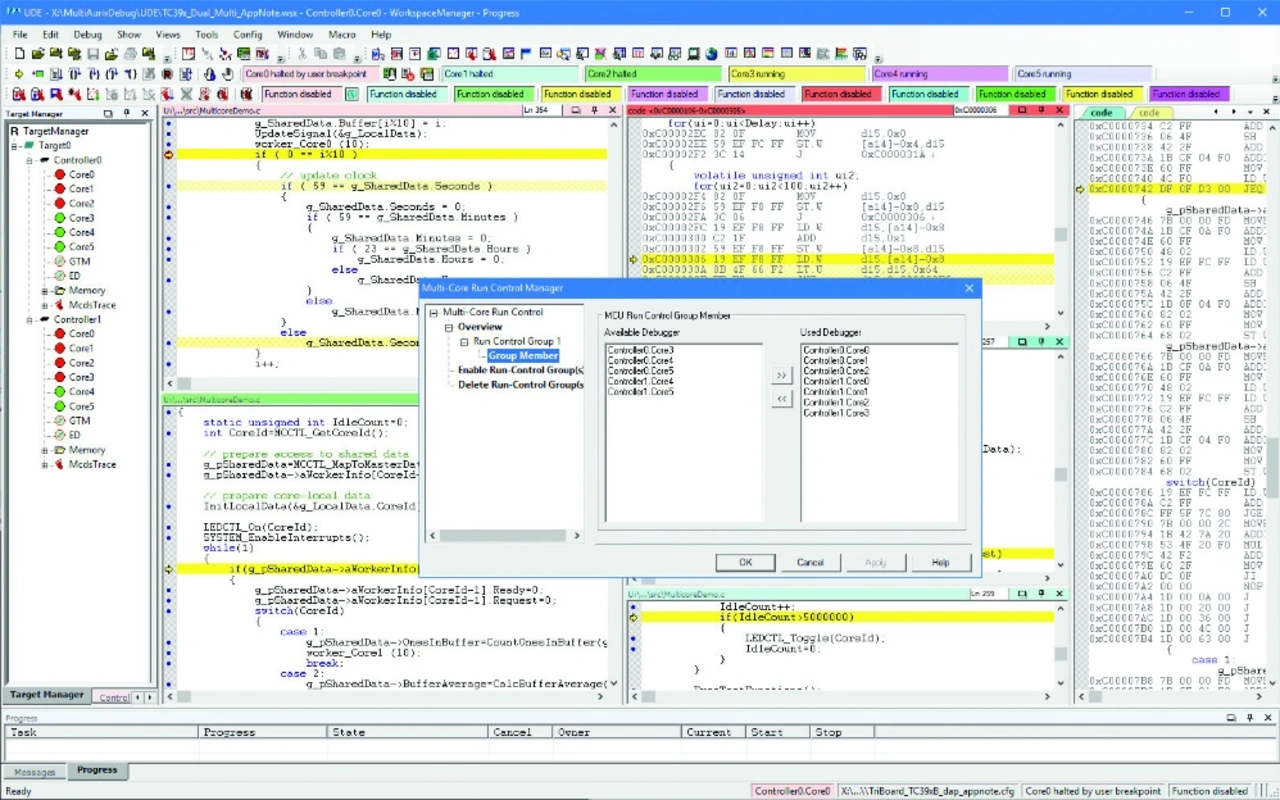Viewport: 1280px width, 800px height.
Task: Select Controller0.Core4 in Available Debugger list
Action: 640,361
